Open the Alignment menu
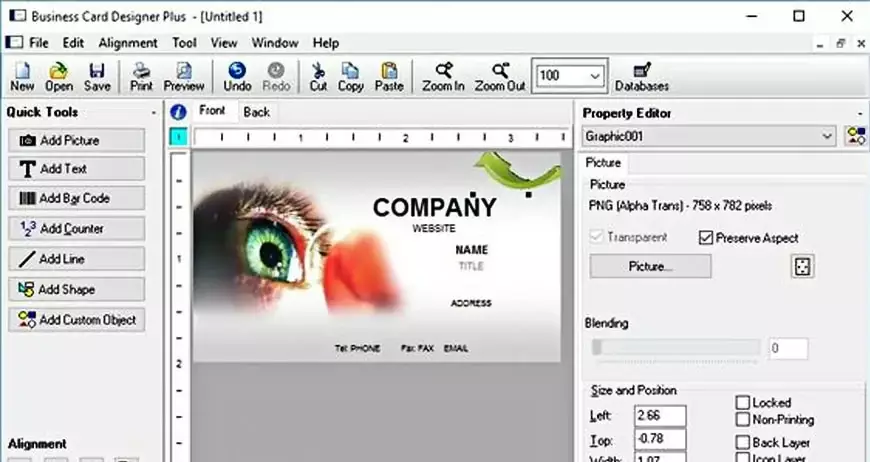Image resolution: width=870 pixels, height=462 pixels. point(128,43)
